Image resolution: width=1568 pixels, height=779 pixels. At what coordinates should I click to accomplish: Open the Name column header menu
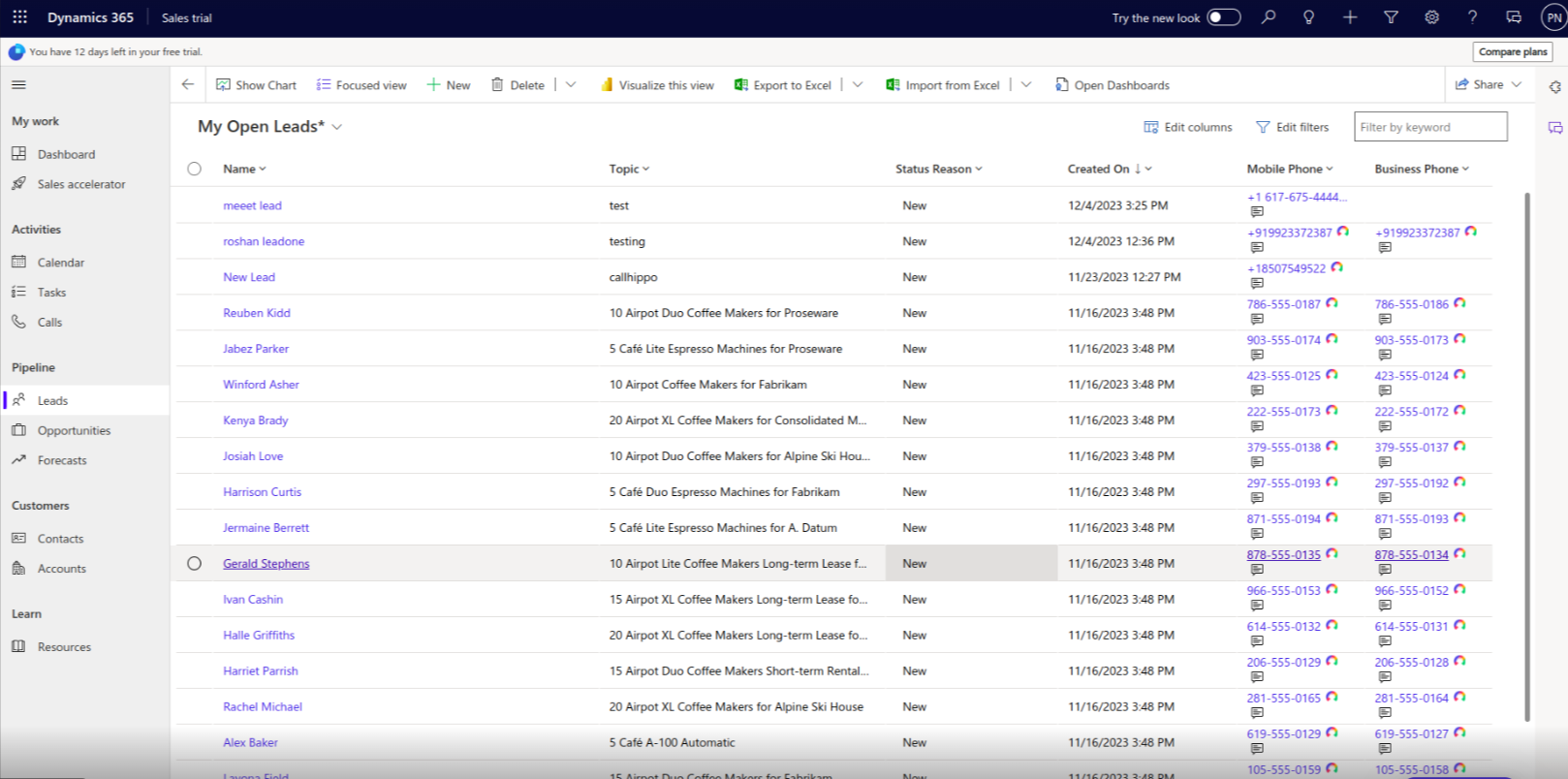click(x=245, y=169)
